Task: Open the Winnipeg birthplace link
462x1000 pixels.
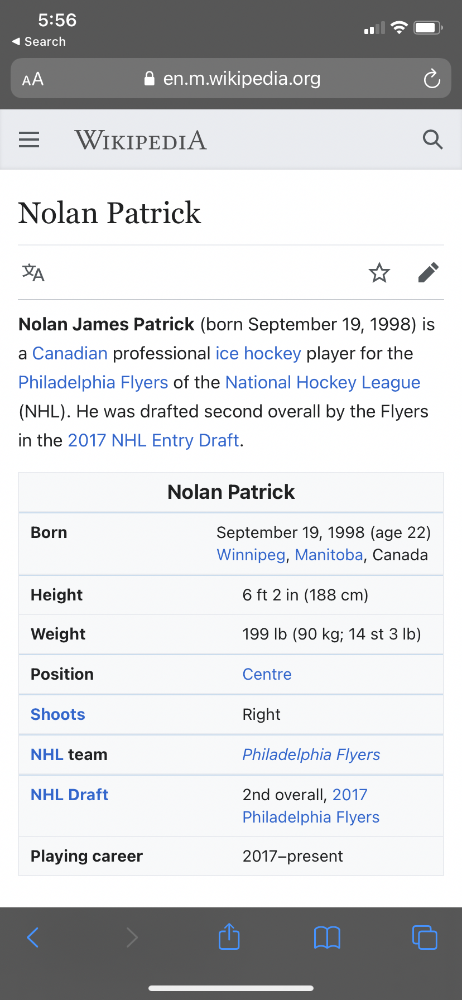Action: coord(251,555)
